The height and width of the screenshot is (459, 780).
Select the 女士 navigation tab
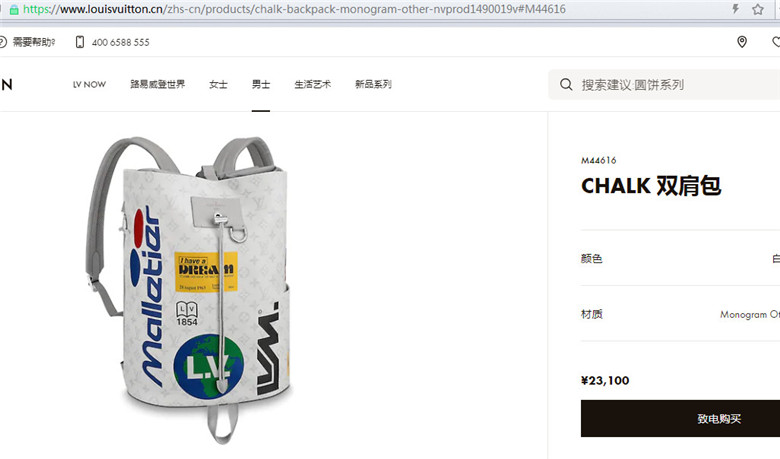[x=218, y=85]
